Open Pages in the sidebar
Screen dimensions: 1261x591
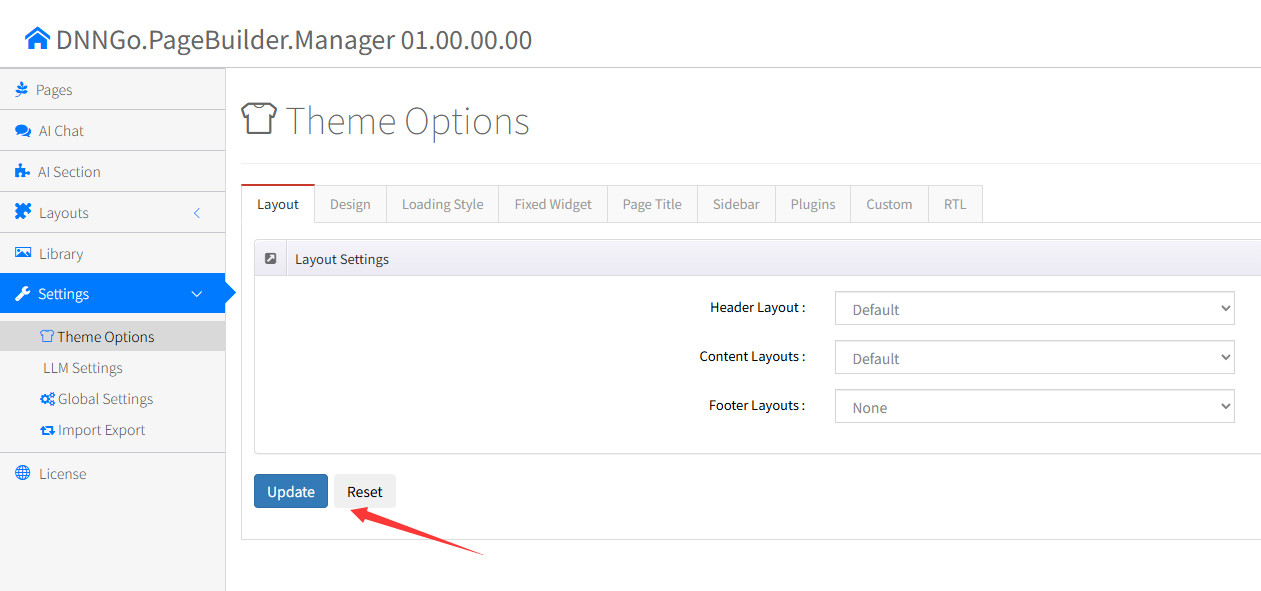[x=112, y=90]
